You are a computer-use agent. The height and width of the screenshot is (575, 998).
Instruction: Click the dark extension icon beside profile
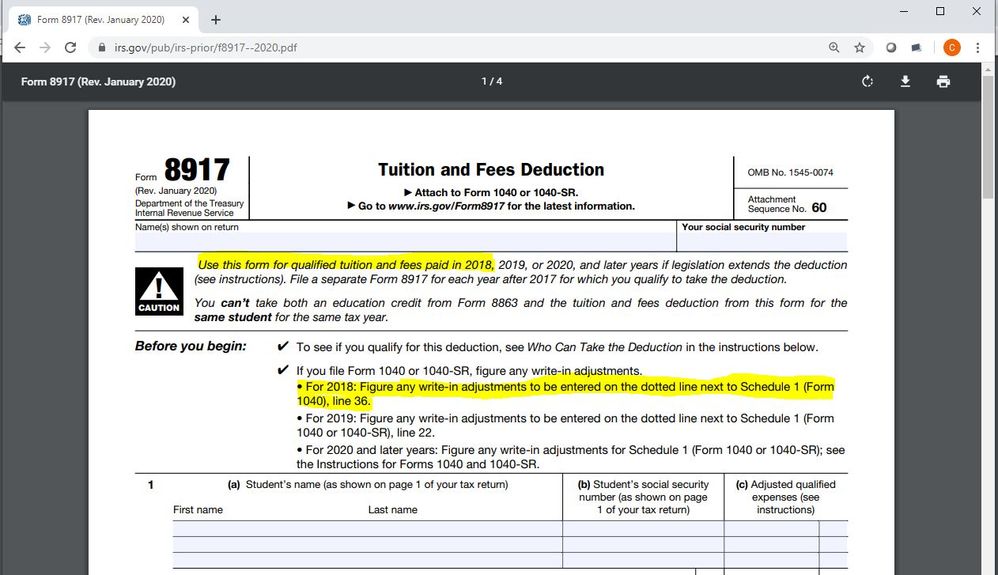point(917,48)
